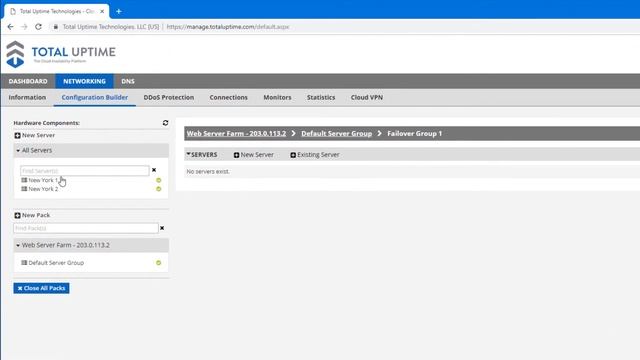The width and height of the screenshot is (640, 360).
Task: Collapse the All Servers section
Action: click(18, 151)
